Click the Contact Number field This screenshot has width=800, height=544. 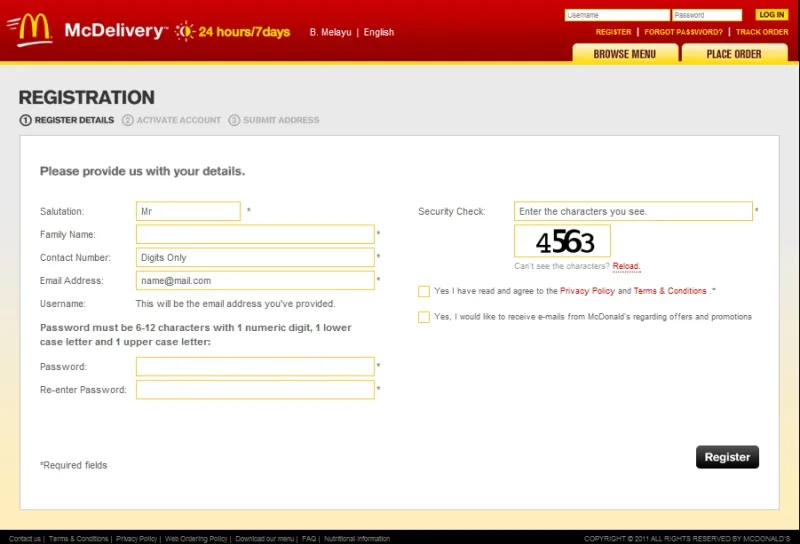[255, 257]
